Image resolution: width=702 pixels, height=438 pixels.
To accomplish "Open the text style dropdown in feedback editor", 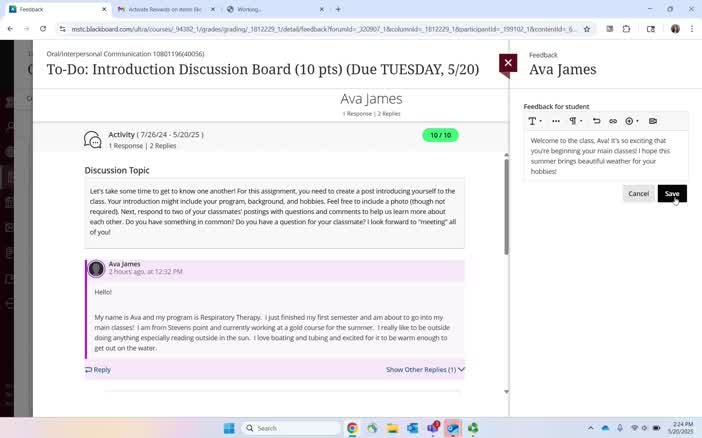I will [535, 121].
